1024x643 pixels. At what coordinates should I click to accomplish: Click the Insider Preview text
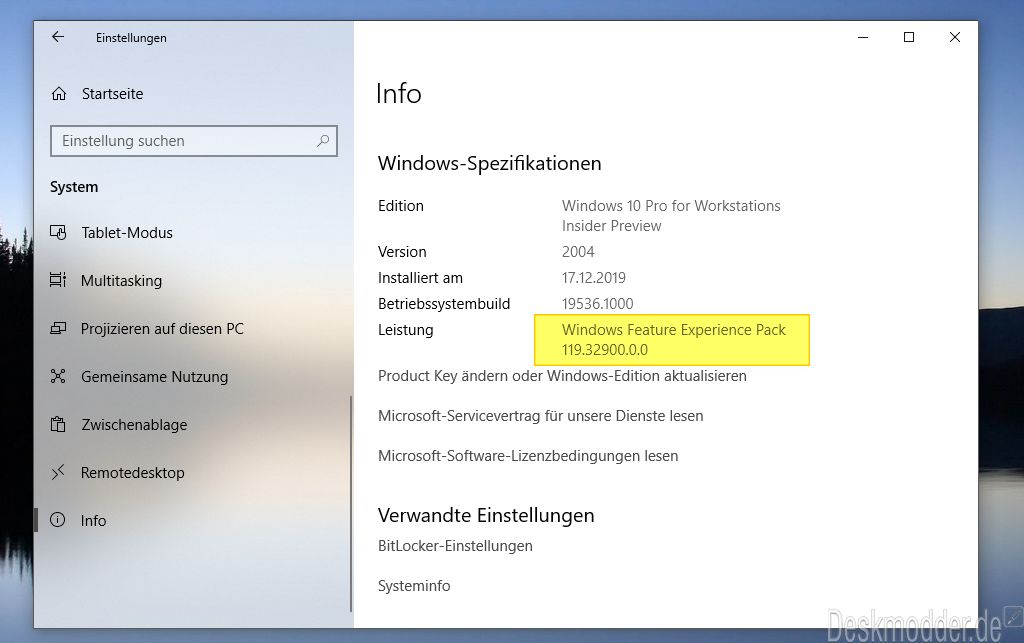(611, 225)
